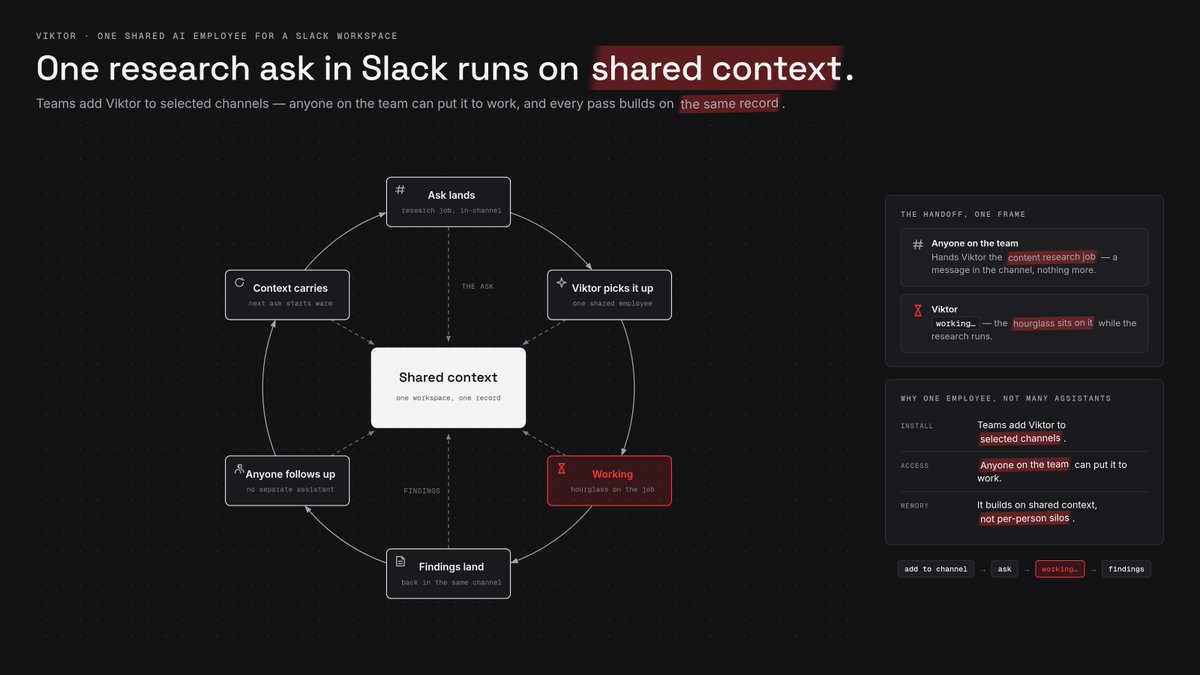Click highlighted 'selected channels' in Install row
This screenshot has width=1200, height=675.
tap(1020, 438)
